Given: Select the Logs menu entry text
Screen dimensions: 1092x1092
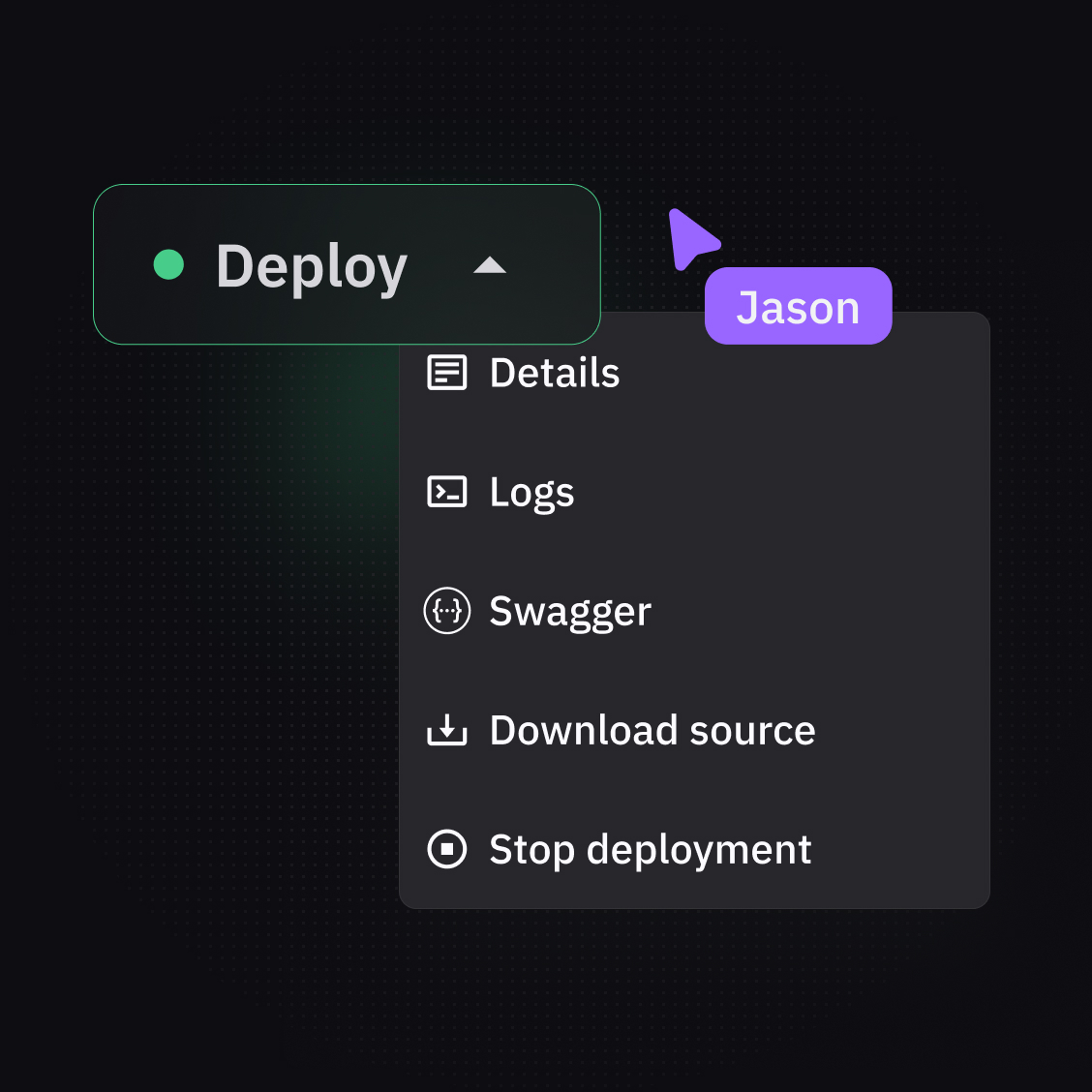Looking at the screenshot, I should [x=531, y=492].
